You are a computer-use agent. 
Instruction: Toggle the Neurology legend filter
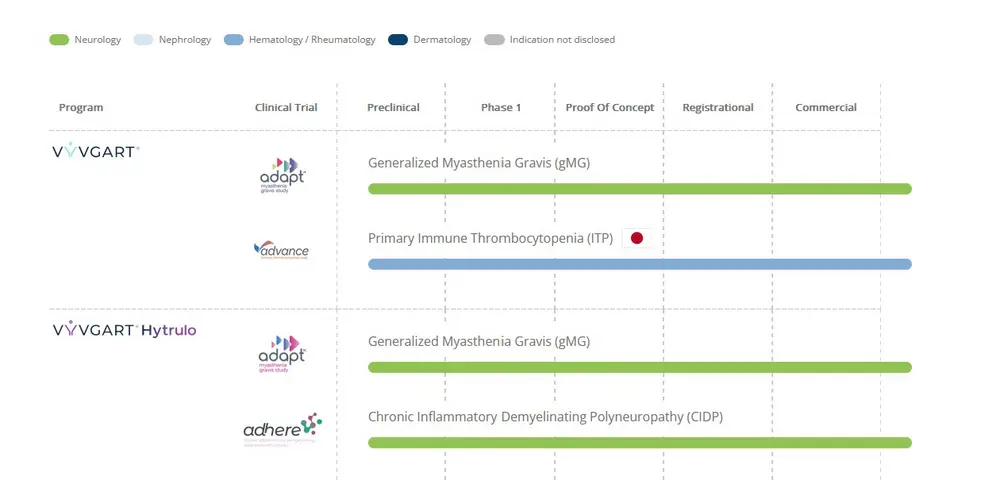[86, 40]
